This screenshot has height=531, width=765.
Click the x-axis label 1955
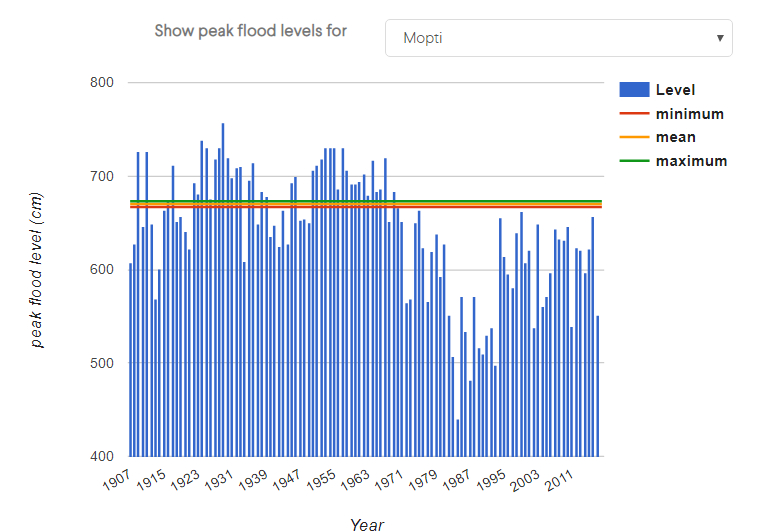(x=321, y=480)
